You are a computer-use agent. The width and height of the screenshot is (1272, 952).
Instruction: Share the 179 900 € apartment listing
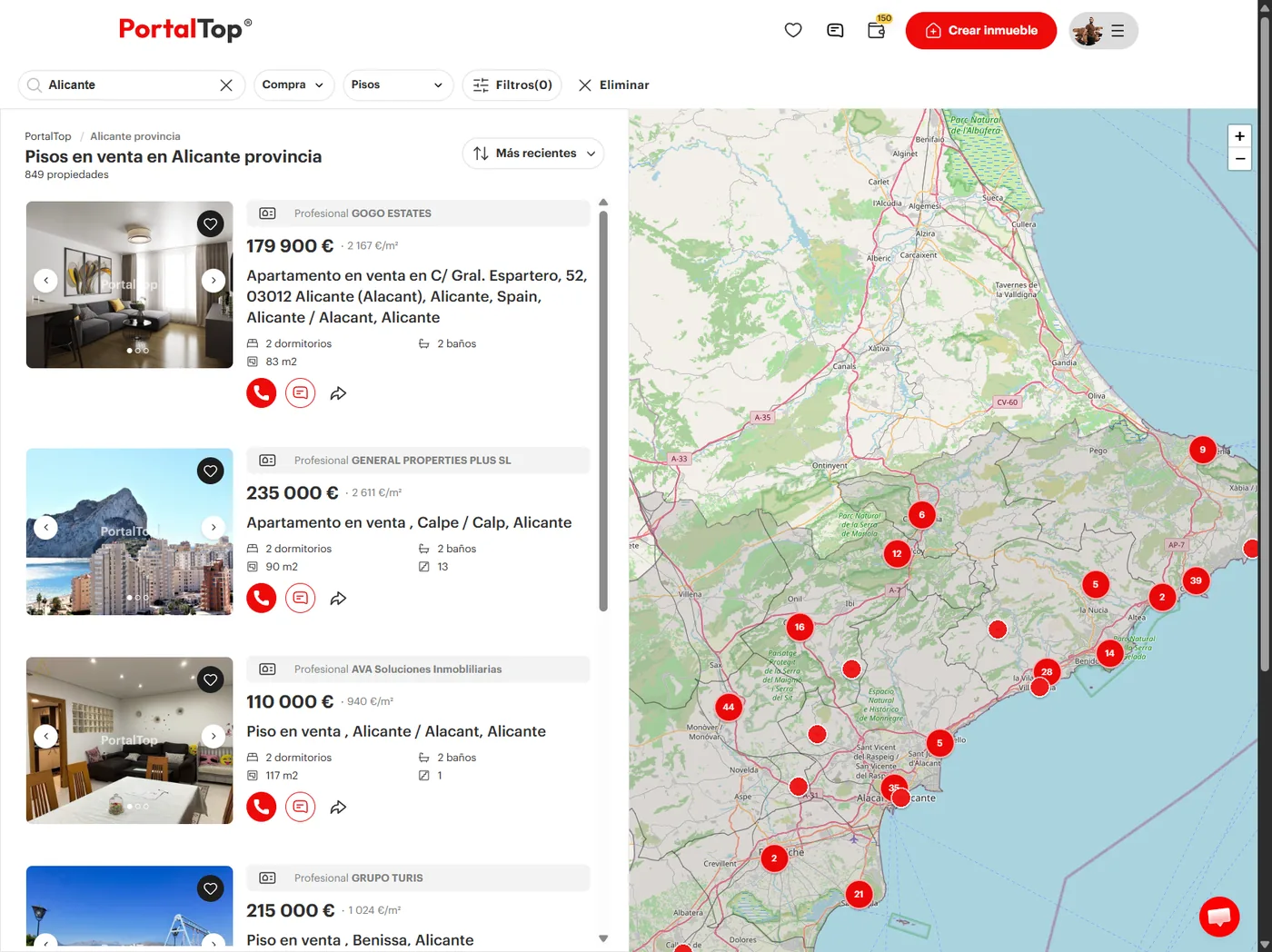click(x=338, y=393)
